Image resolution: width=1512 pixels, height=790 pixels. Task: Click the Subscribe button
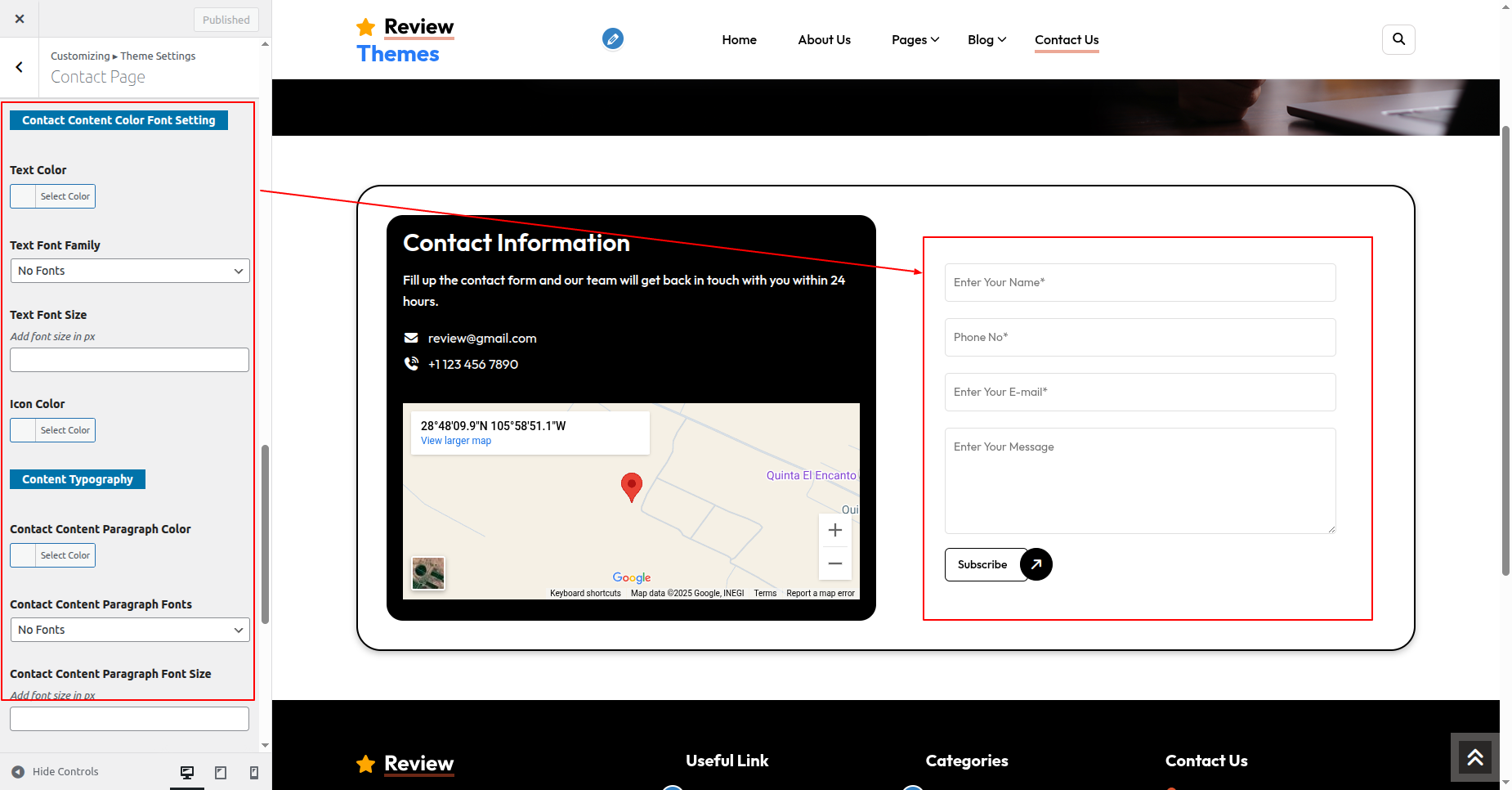[x=983, y=564]
